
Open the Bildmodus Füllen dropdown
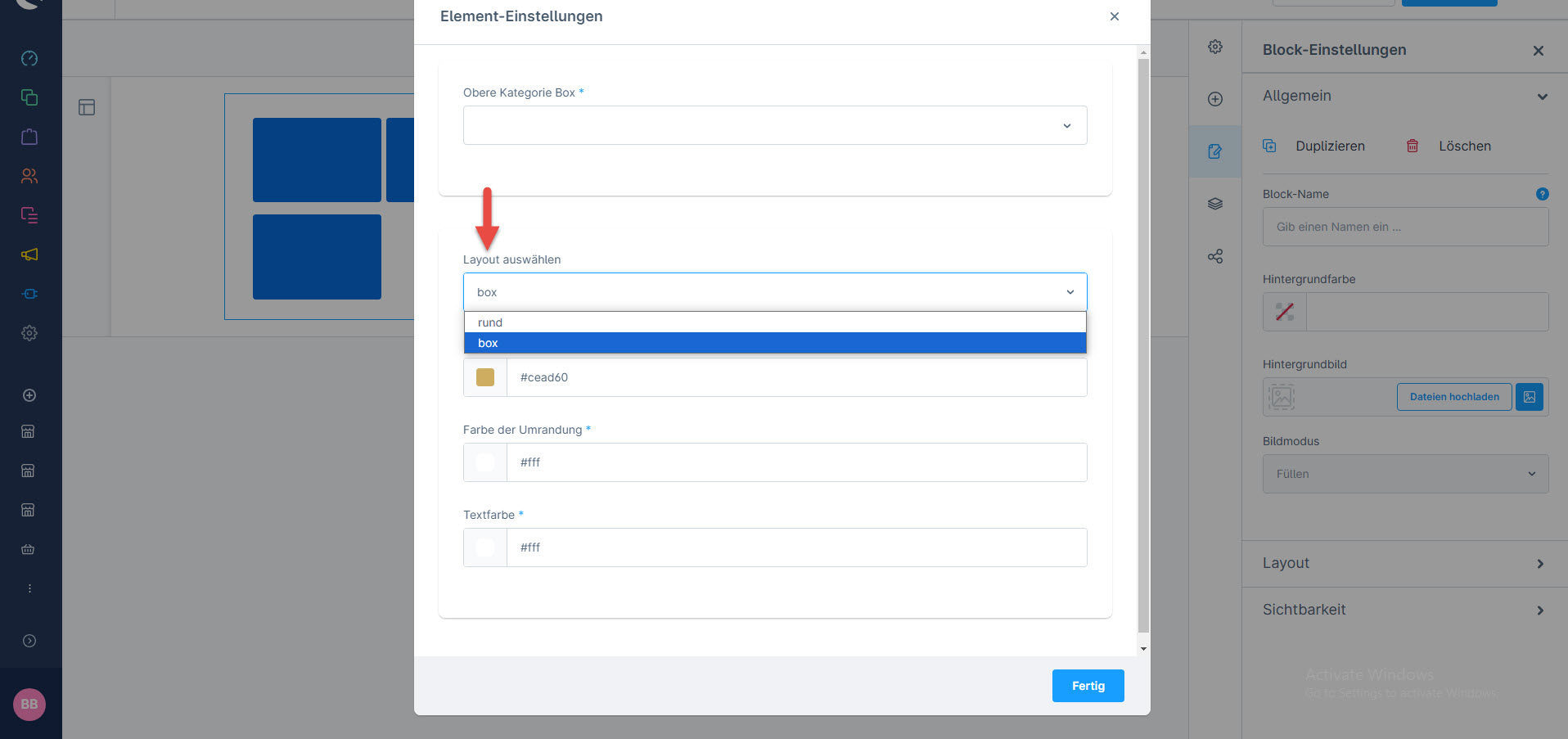point(1405,474)
